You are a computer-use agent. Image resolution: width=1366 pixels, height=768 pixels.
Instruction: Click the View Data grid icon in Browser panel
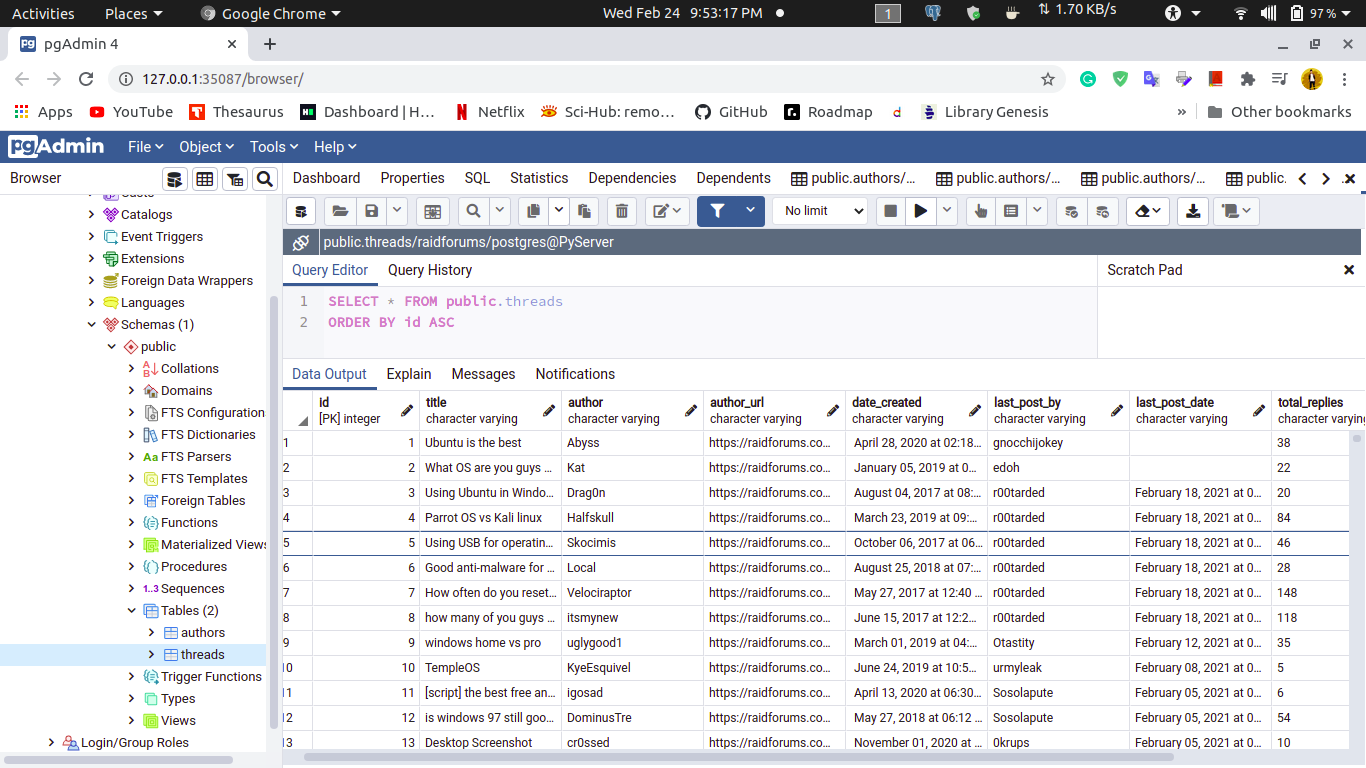[205, 179]
